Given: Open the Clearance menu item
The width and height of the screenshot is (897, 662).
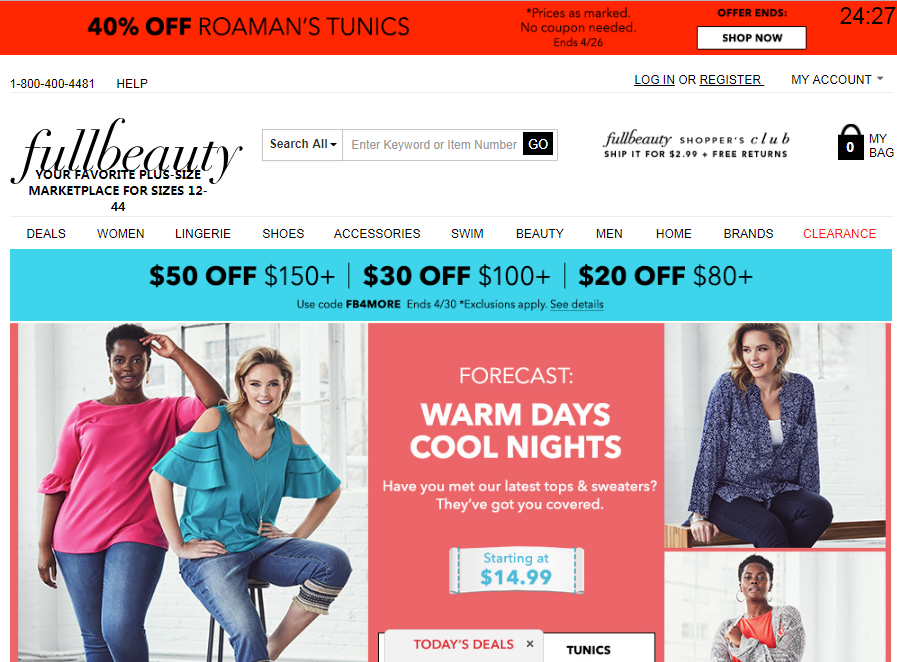Looking at the screenshot, I should click(839, 233).
